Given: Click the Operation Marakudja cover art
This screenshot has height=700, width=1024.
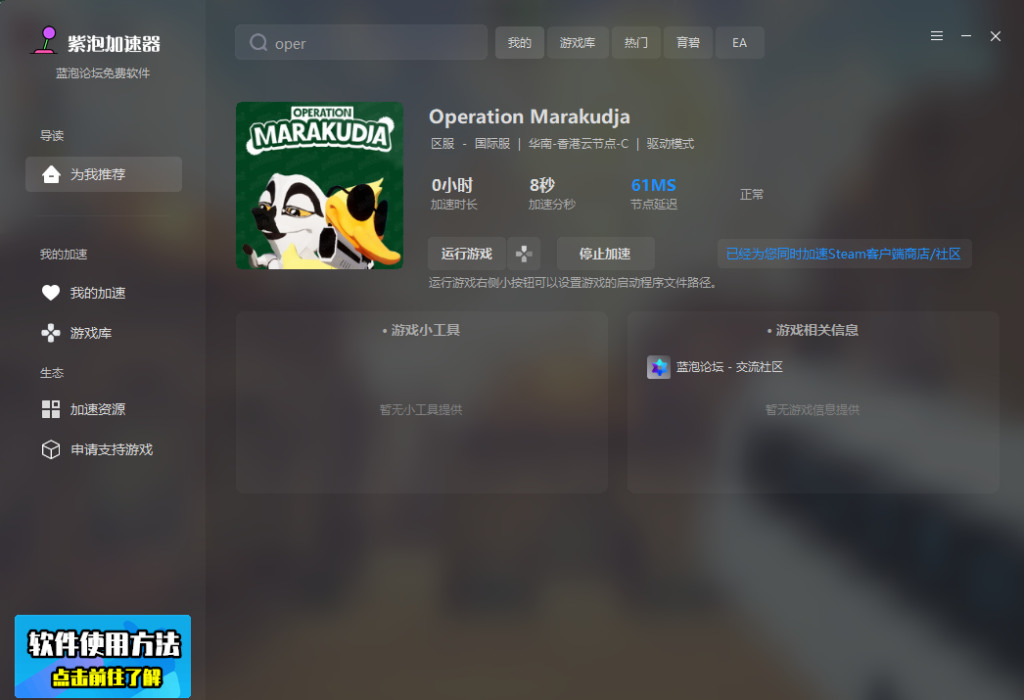Looking at the screenshot, I should tap(319, 185).
